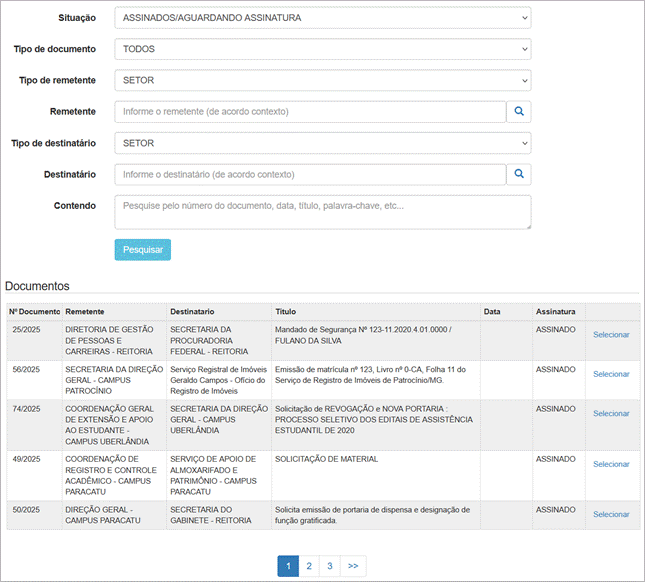The width and height of the screenshot is (645, 582).
Task: Click into the Remetente input field
Action: (x=310, y=112)
